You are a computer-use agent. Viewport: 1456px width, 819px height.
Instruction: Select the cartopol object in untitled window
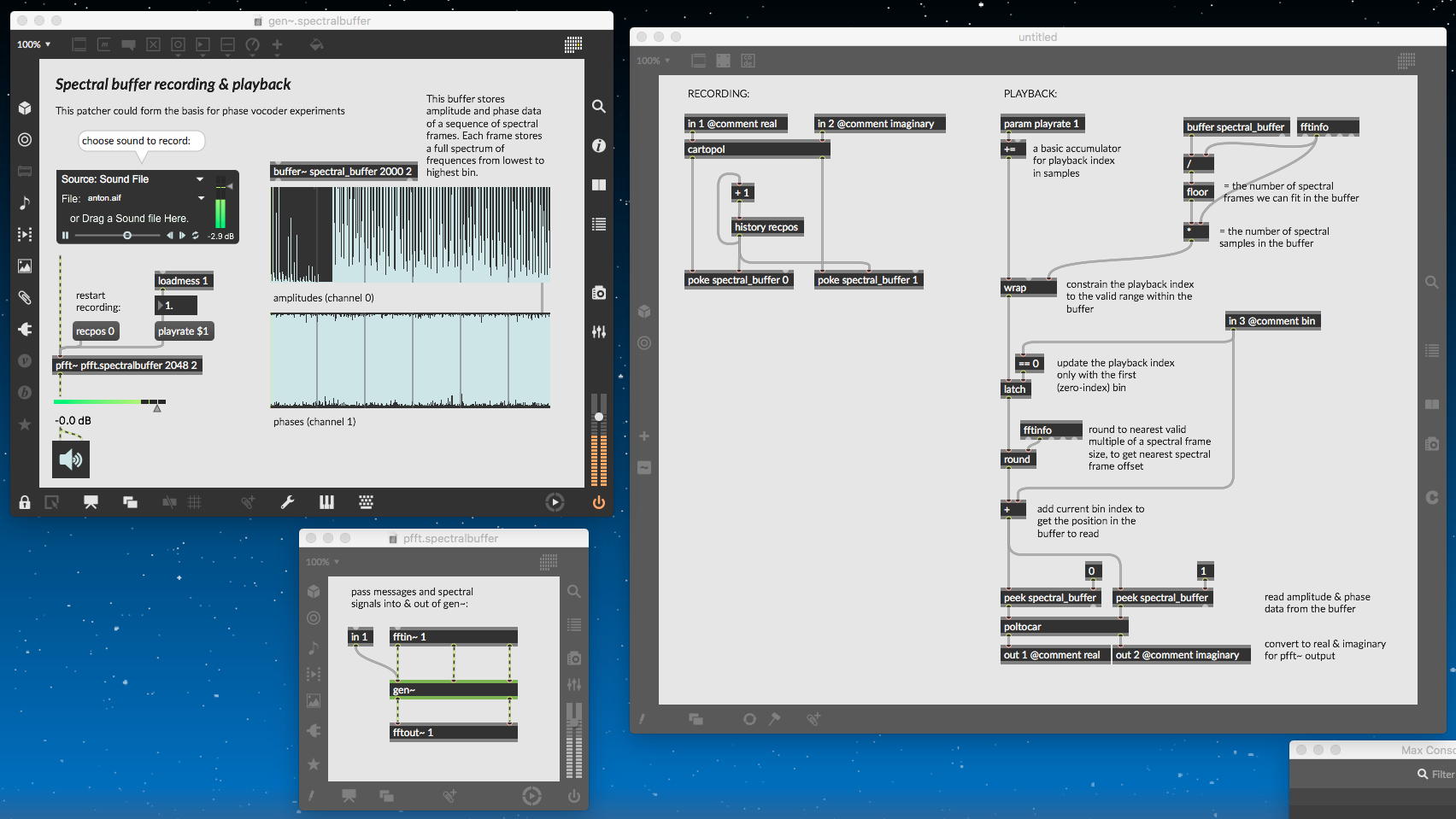(x=757, y=149)
